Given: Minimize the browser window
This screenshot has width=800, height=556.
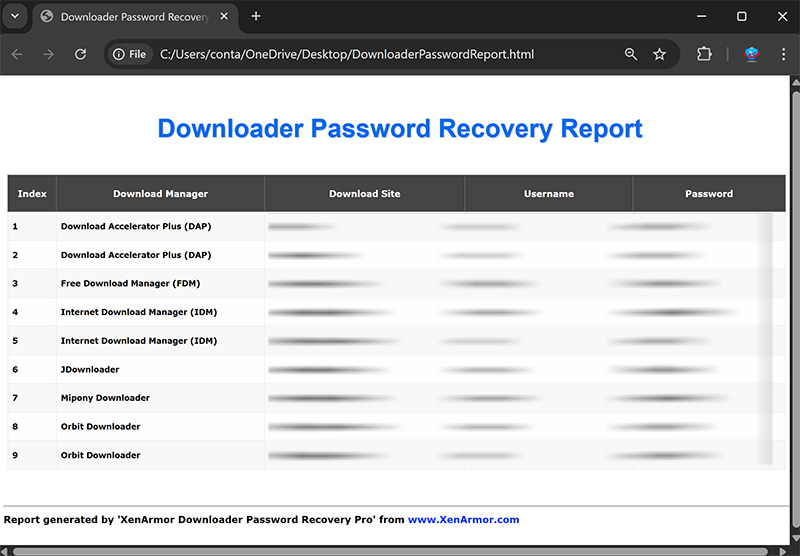Looking at the screenshot, I should (x=702, y=16).
